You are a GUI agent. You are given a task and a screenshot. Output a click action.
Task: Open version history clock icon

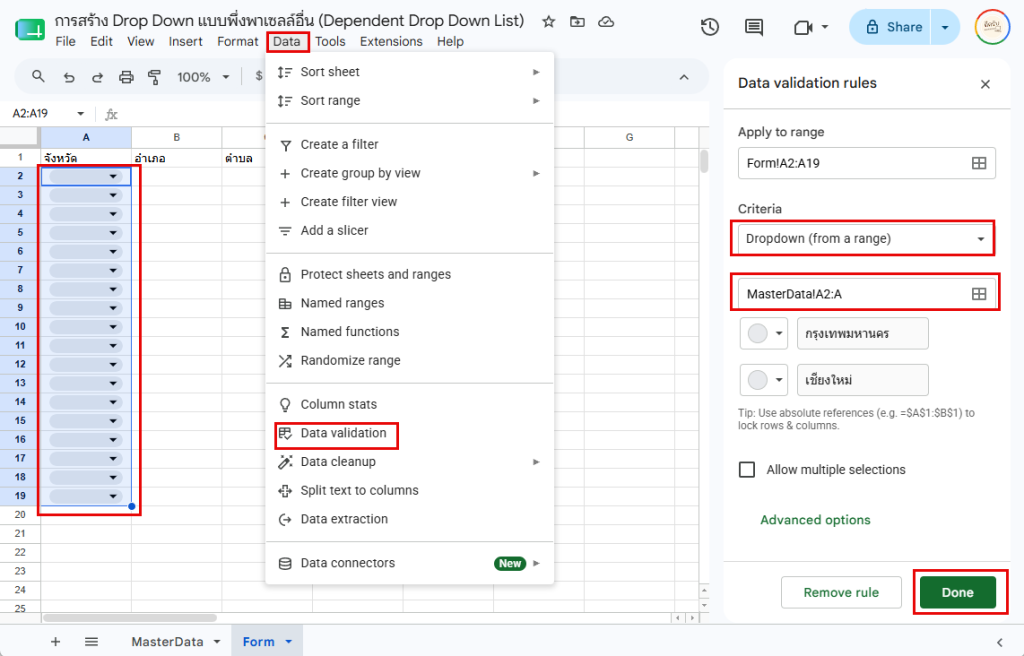(x=710, y=27)
